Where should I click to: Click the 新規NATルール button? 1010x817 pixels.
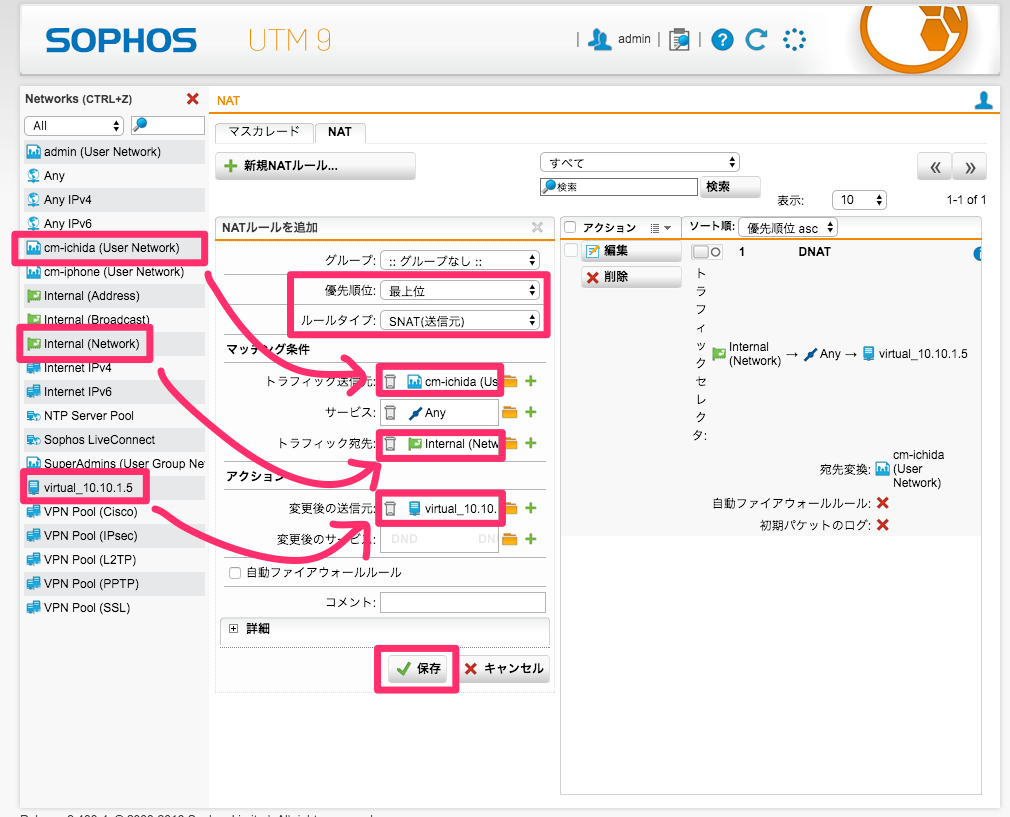coord(315,166)
